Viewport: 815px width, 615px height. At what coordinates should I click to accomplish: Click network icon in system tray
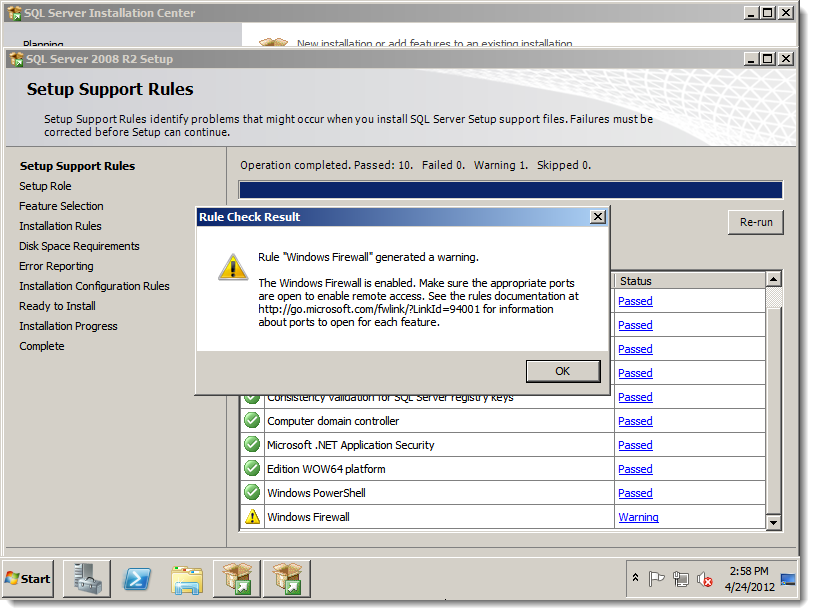pos(680,579)
